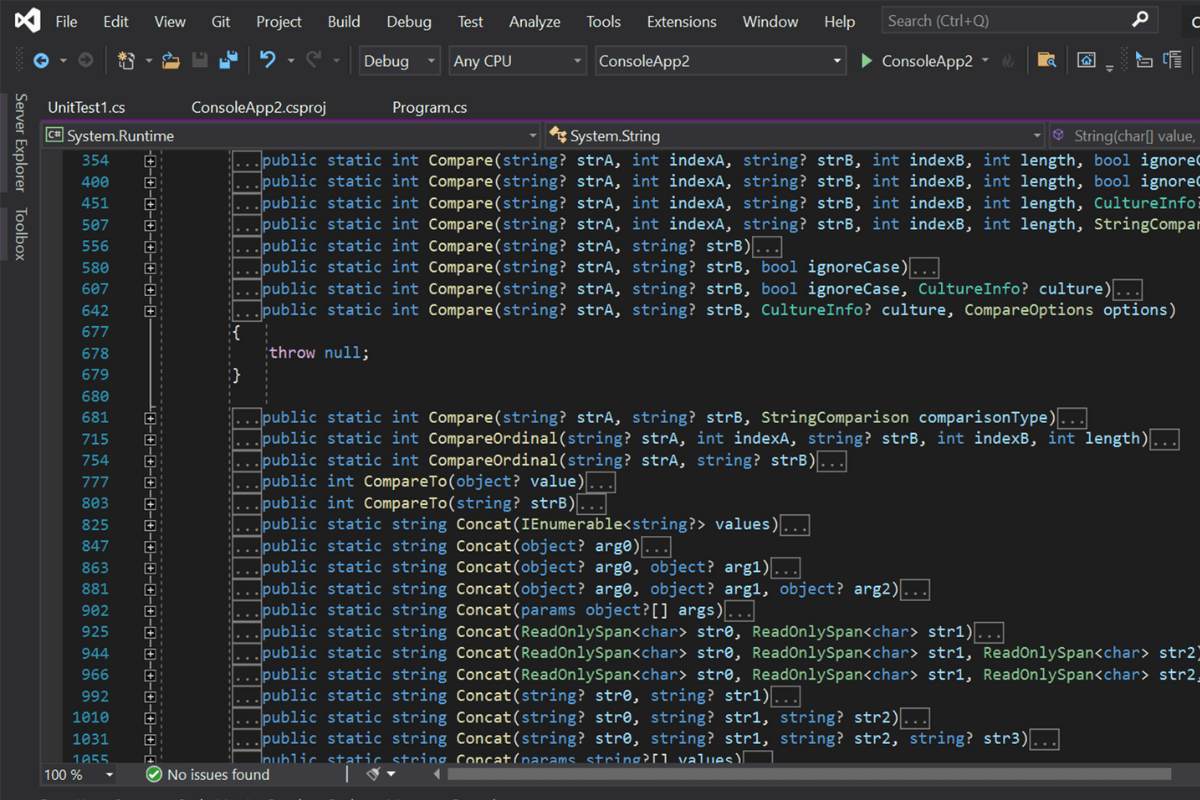This screenshot has width=1200, height=800.
Task: Expand the outline toggle at line 1031
Action: 150,739
